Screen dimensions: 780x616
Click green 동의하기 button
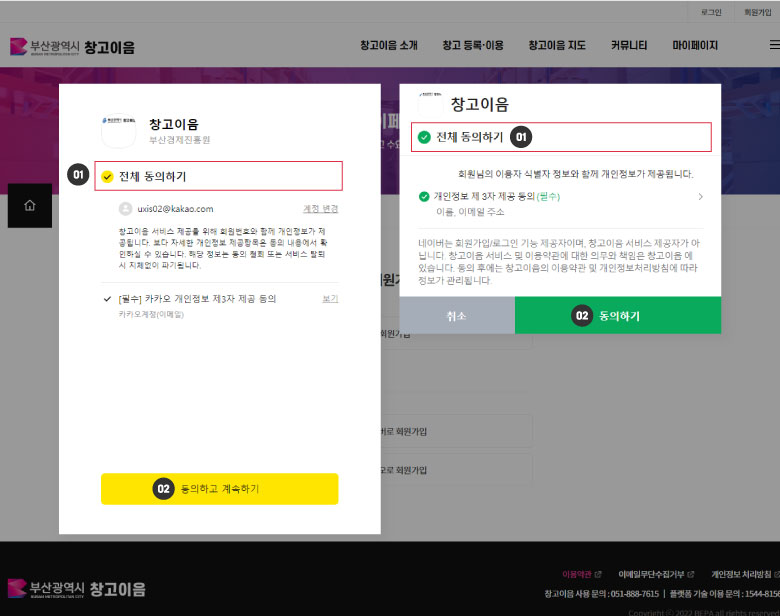click(618, 315)
